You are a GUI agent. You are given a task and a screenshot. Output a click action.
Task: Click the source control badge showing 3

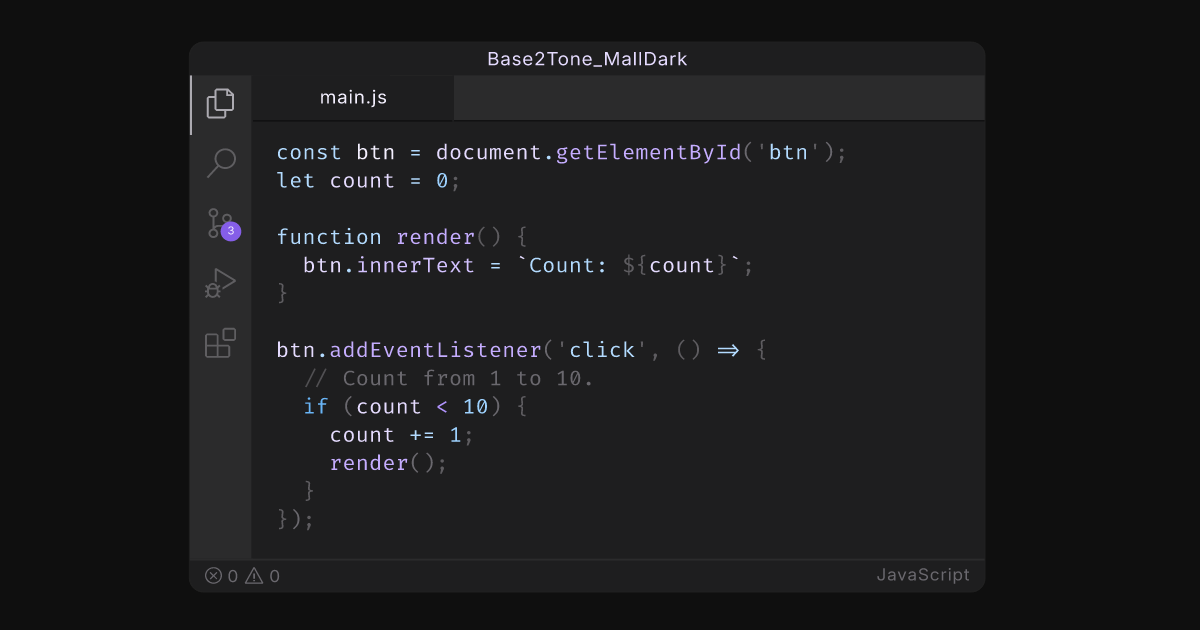tap(231, 231)
